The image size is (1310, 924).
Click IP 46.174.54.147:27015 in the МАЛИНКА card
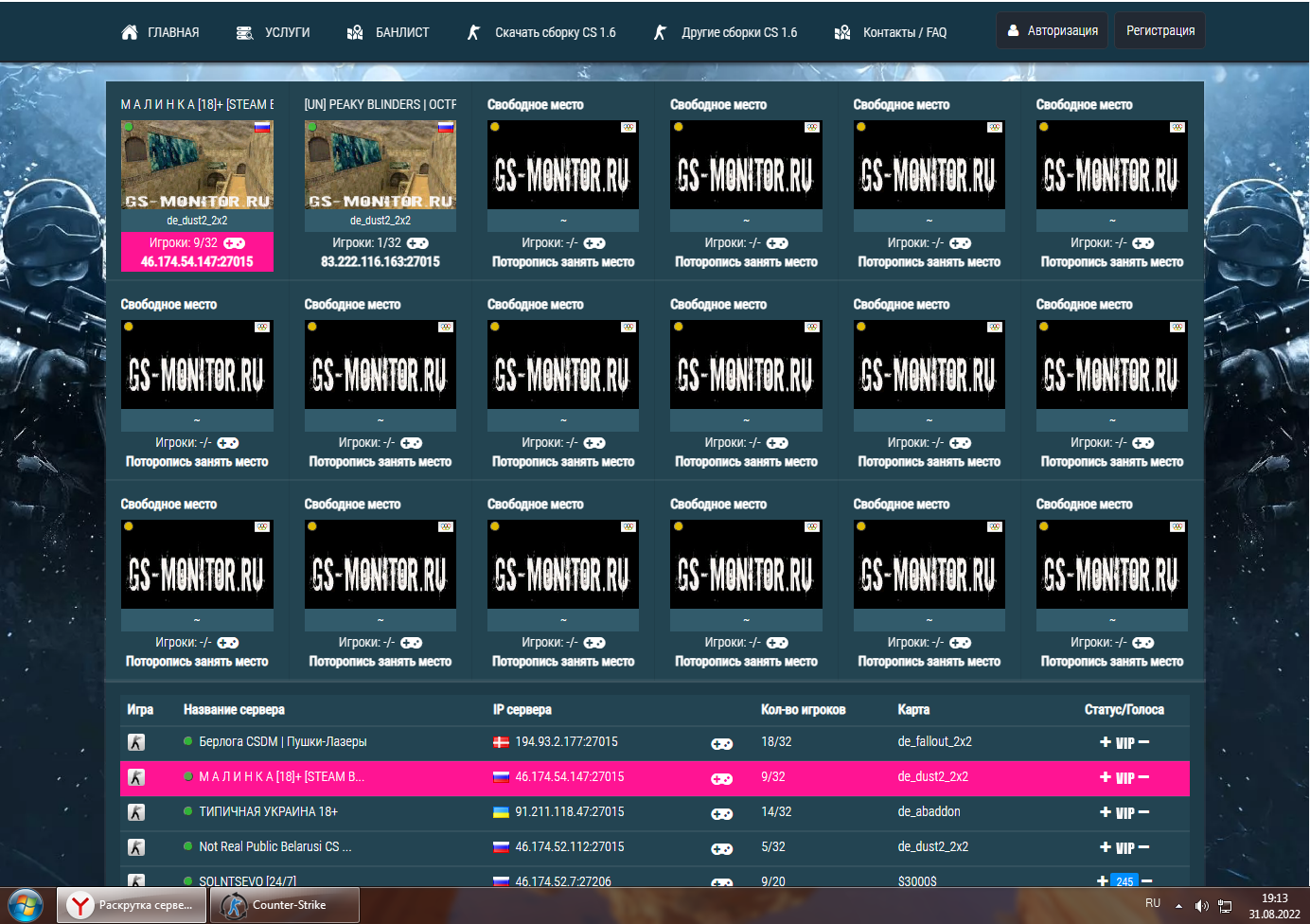[x=197, y=262]
